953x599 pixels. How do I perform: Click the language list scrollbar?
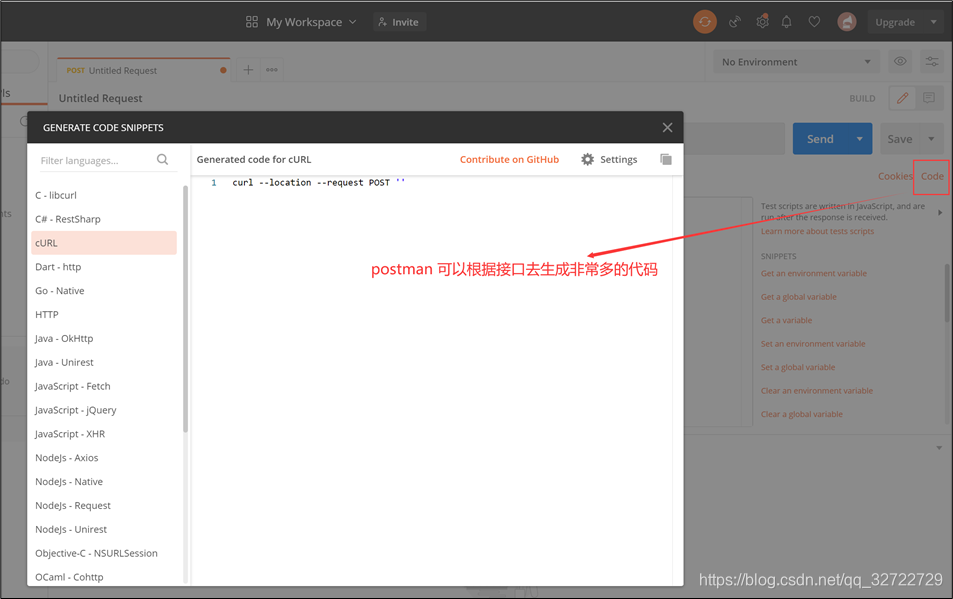point(185,310)
